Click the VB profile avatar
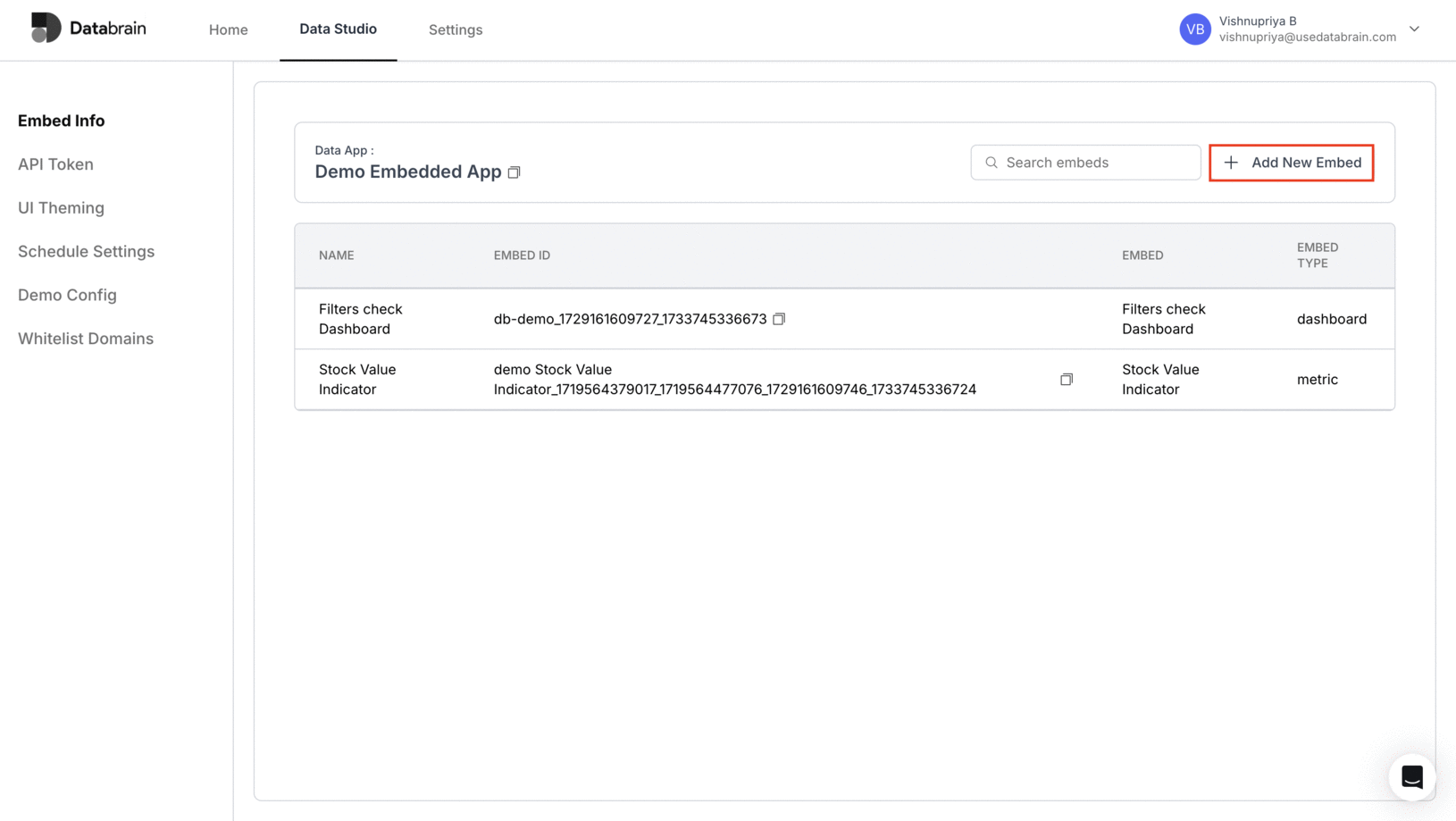This screenshot has width=1456, height=821. (x=1194, y=29)
